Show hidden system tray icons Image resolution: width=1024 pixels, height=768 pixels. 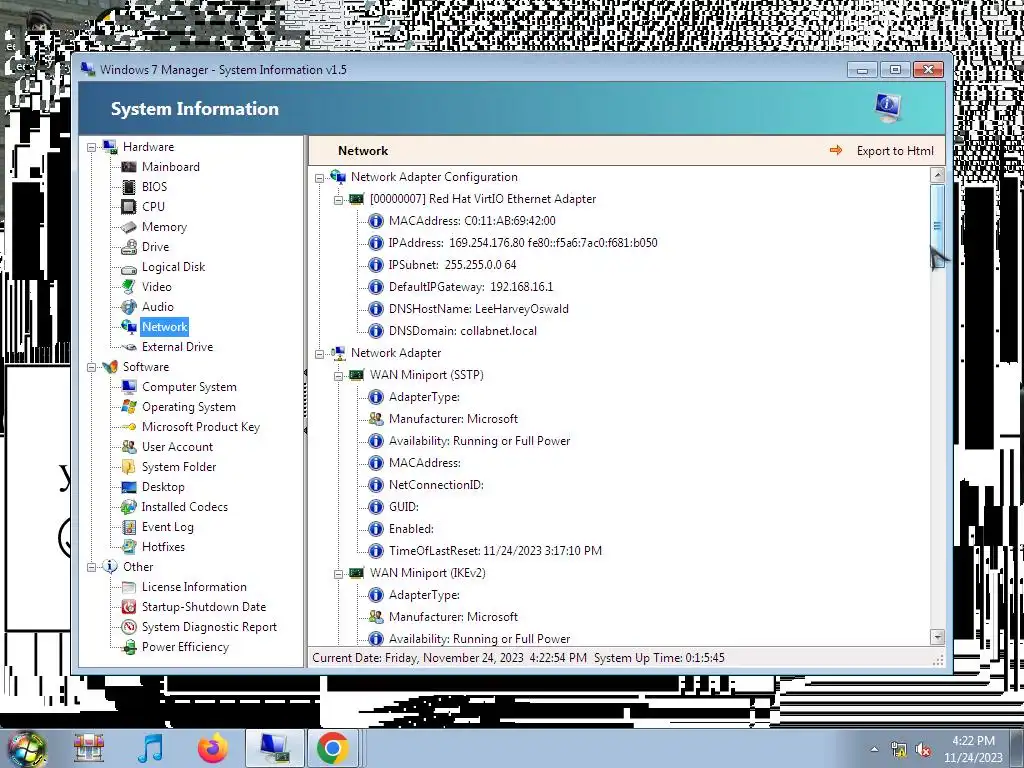coord(874,750)
